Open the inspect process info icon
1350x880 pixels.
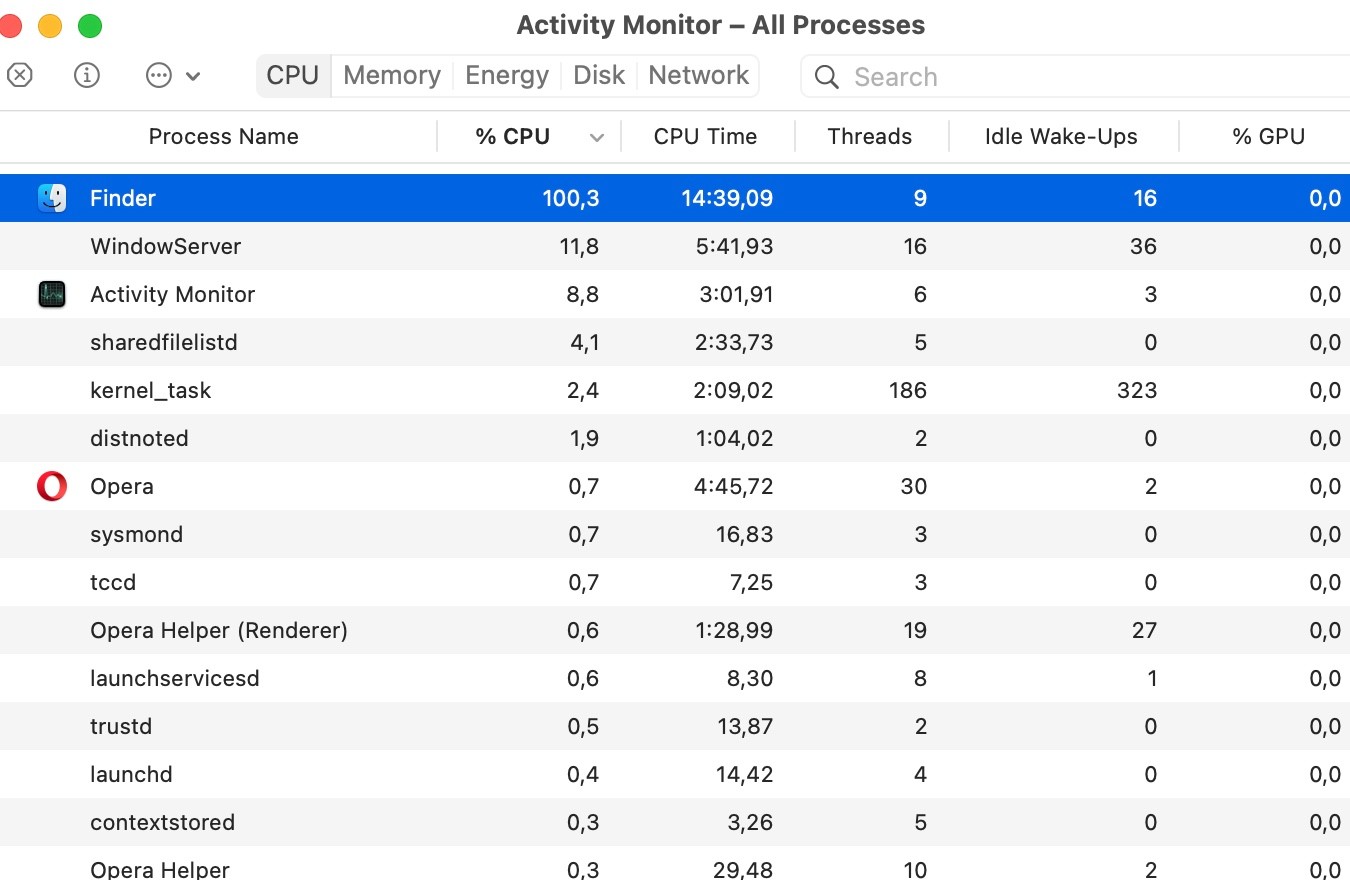coord(86,75)
